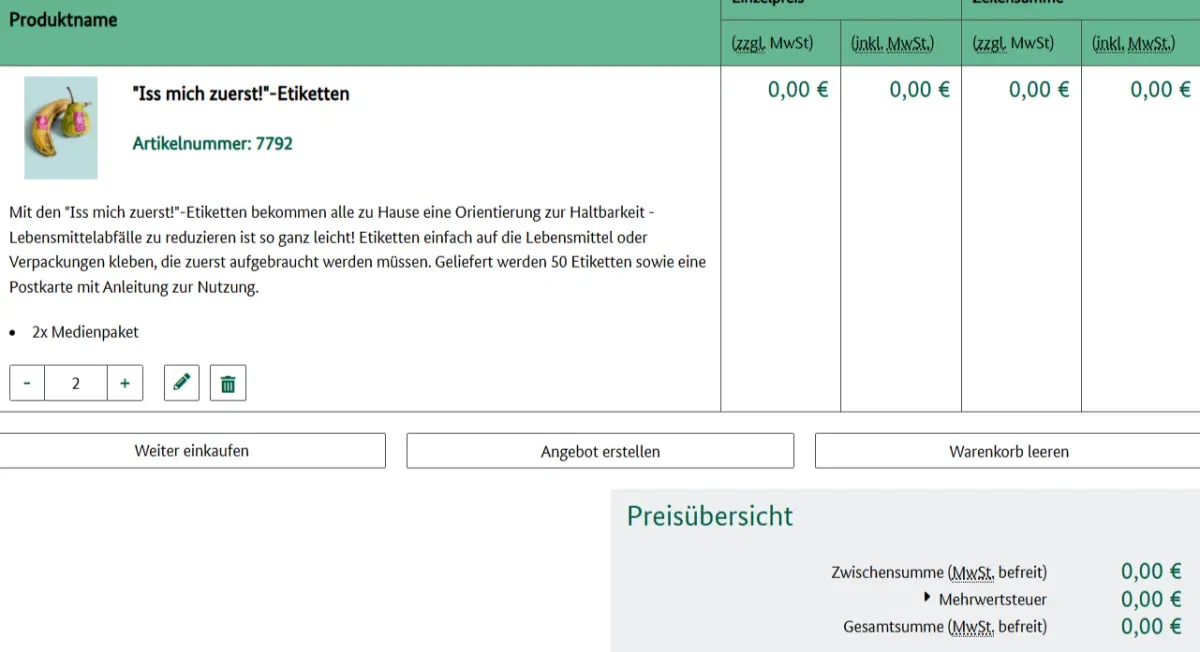Screen dimensions: 1200x652
Task: Click the "Weiter einkaufen" button
Action: click(192, 451)
